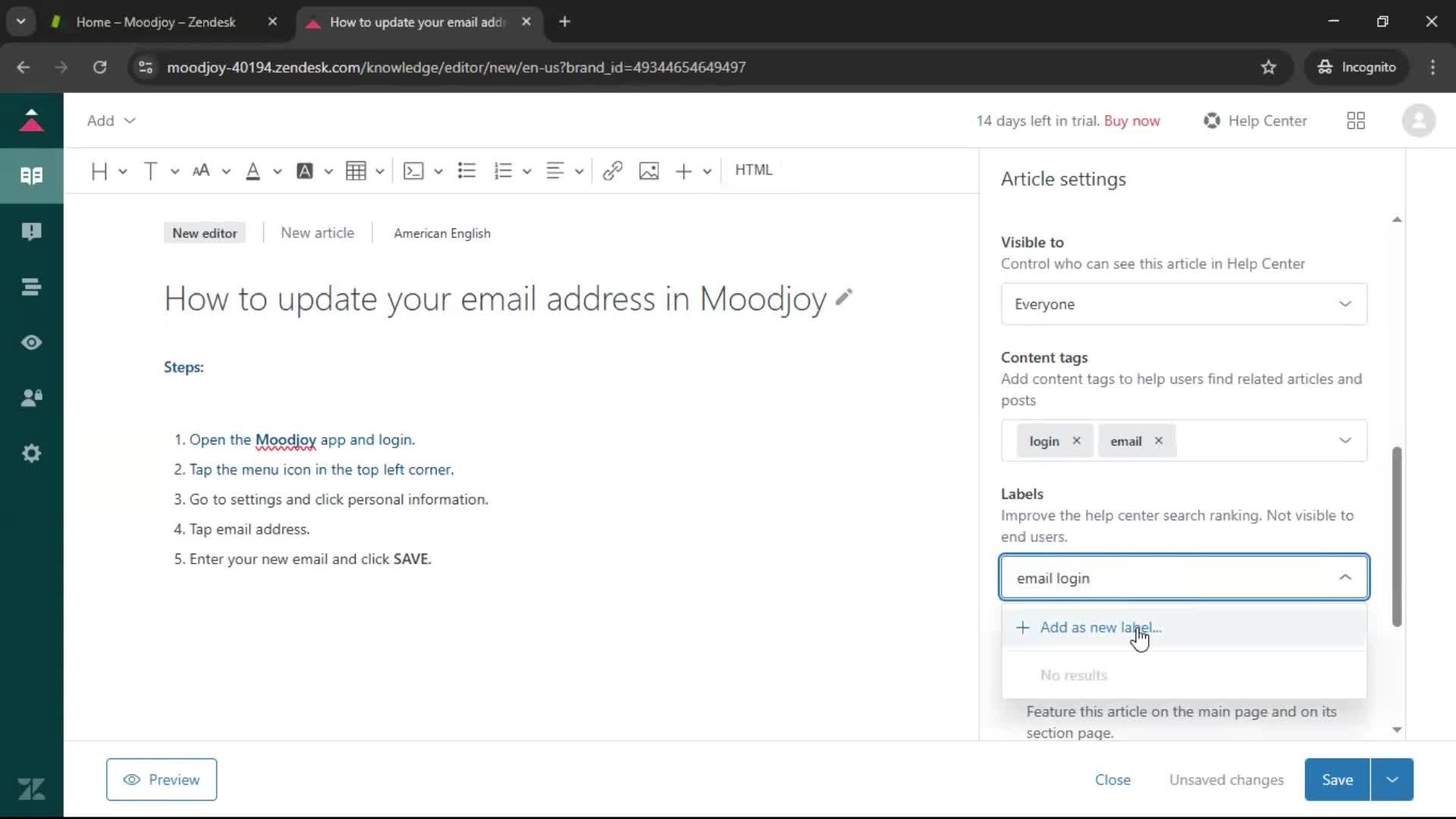Open the user profile avatar

click(1418, 121)
